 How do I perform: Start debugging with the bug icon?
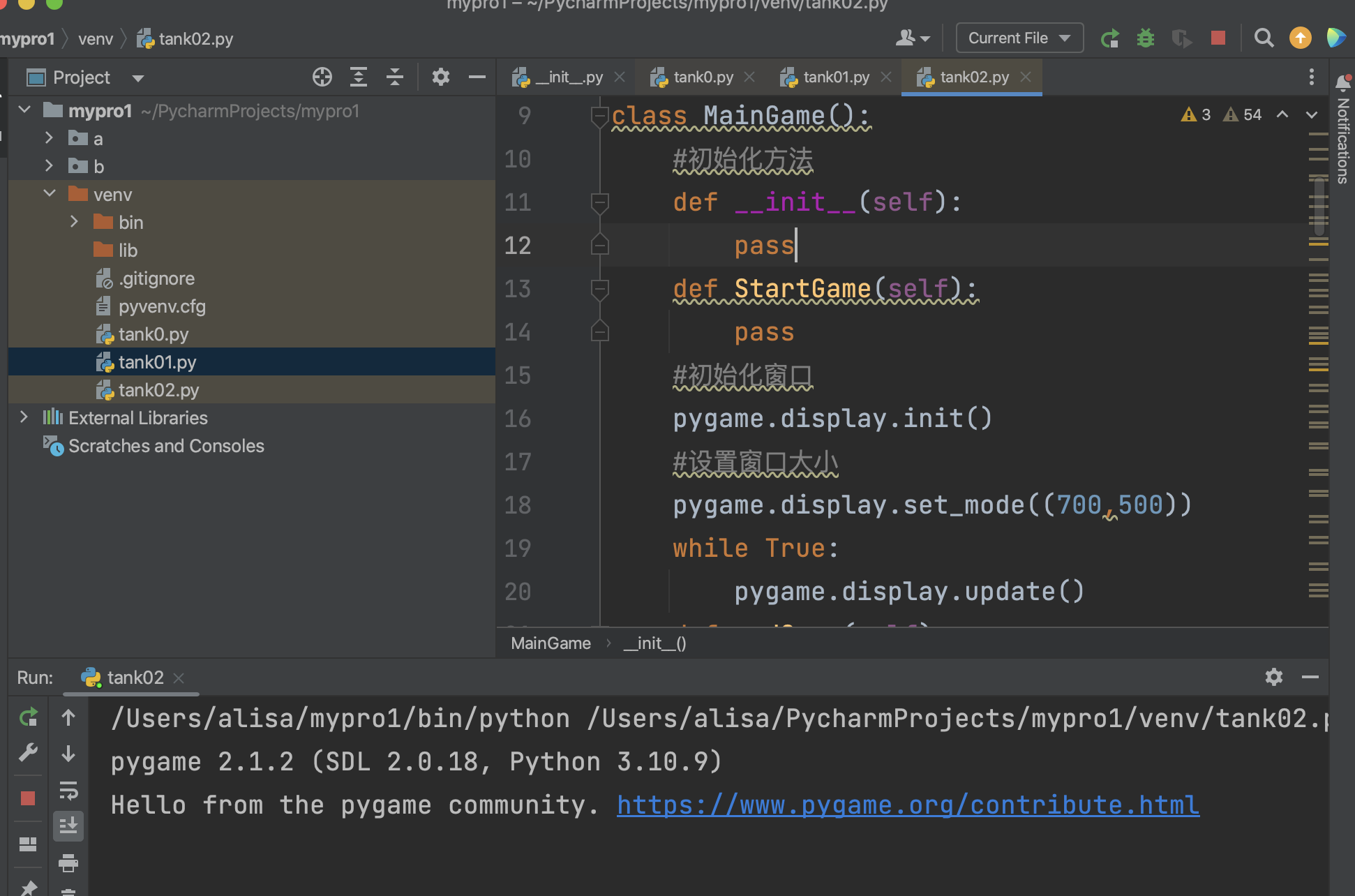tap(1145, 38)
